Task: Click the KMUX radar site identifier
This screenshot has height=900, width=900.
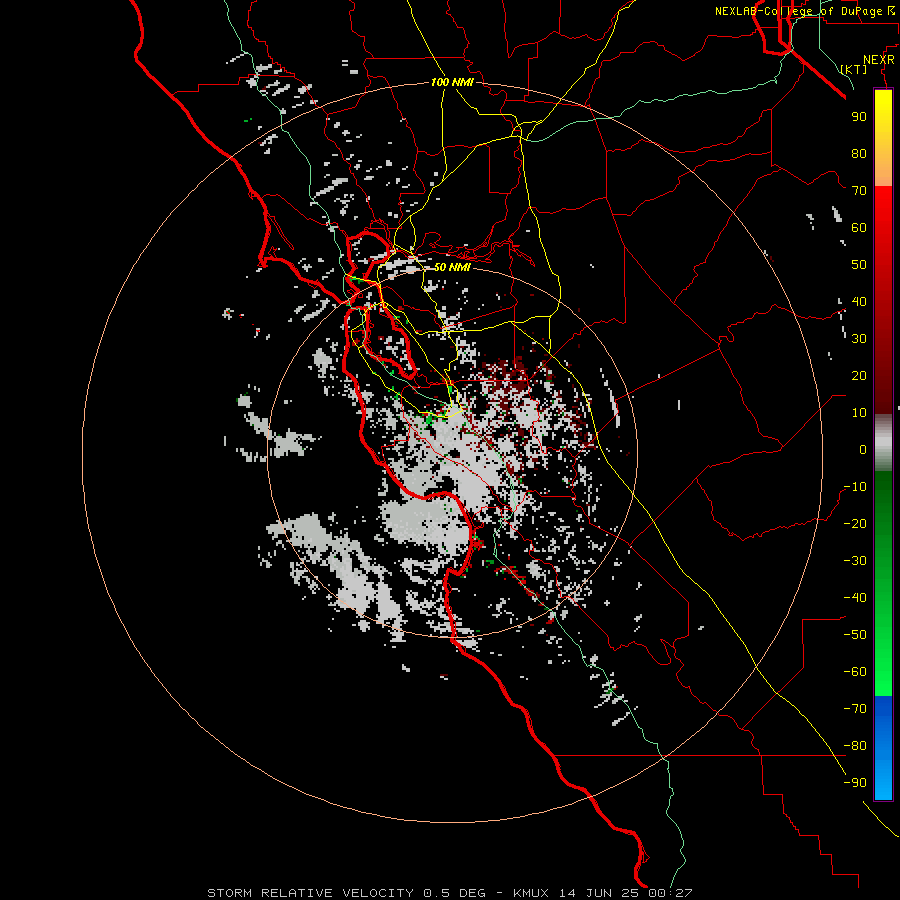Action: click(x=531, y=893)
